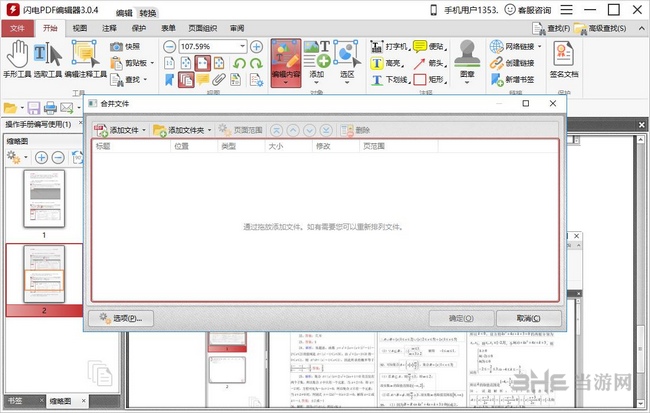Take a snapshot with the camera icon (快照)
The width and height of the screenshot is (650, 413).
click(x=125, y=46)
